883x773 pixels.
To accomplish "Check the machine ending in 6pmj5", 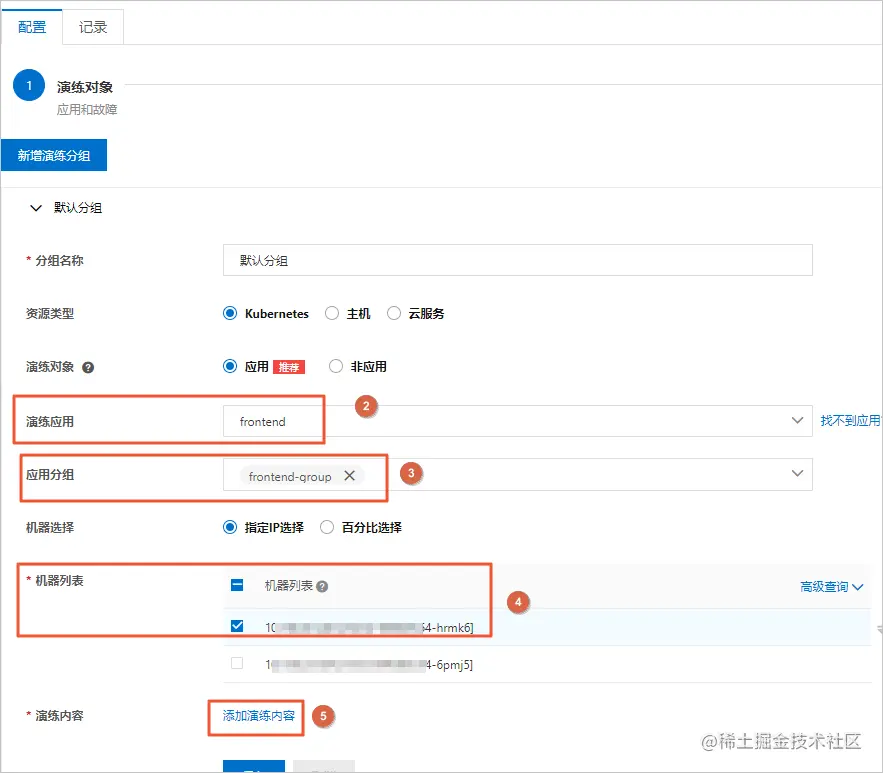I will point(237,663).
